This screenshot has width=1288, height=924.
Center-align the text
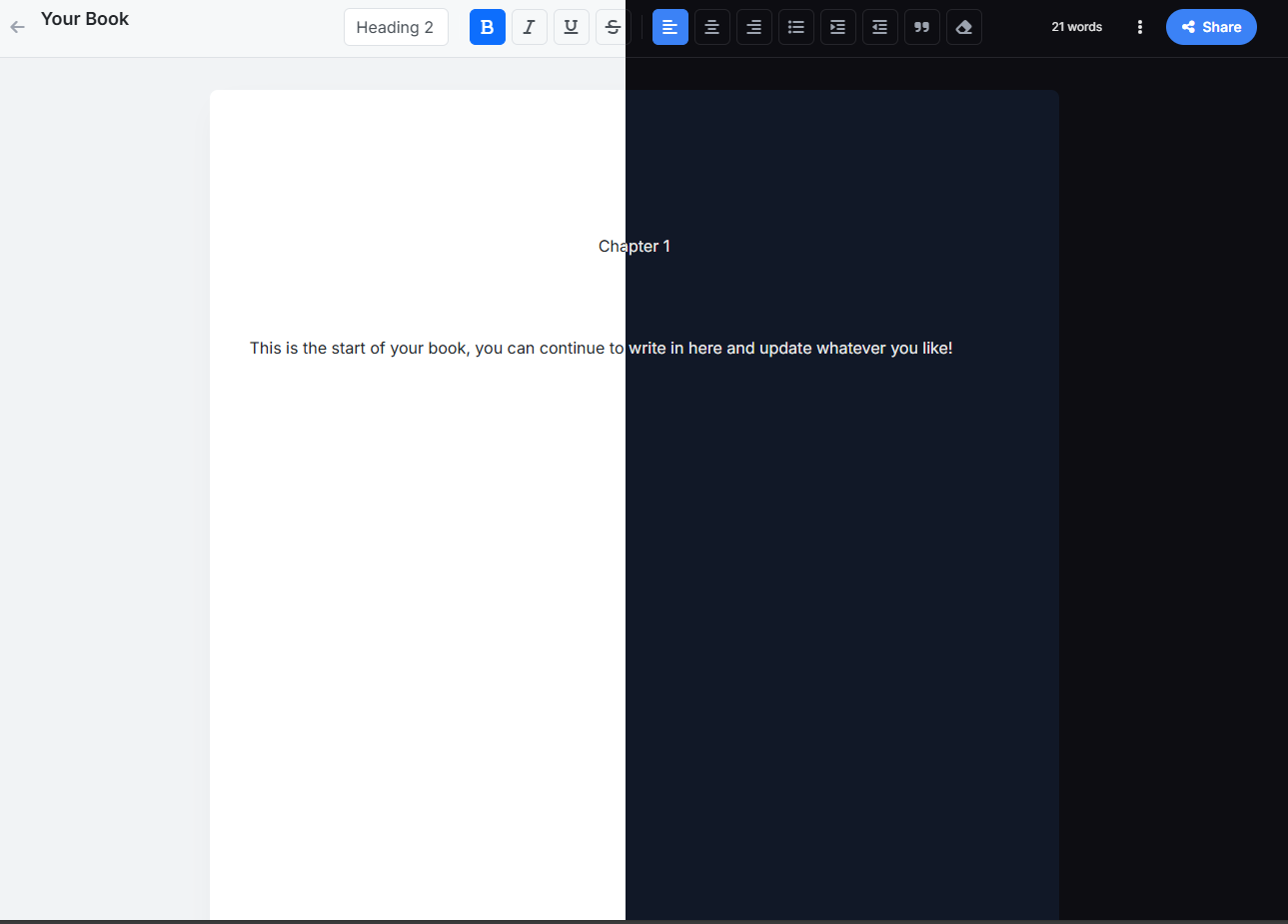(x=712, y=27)
